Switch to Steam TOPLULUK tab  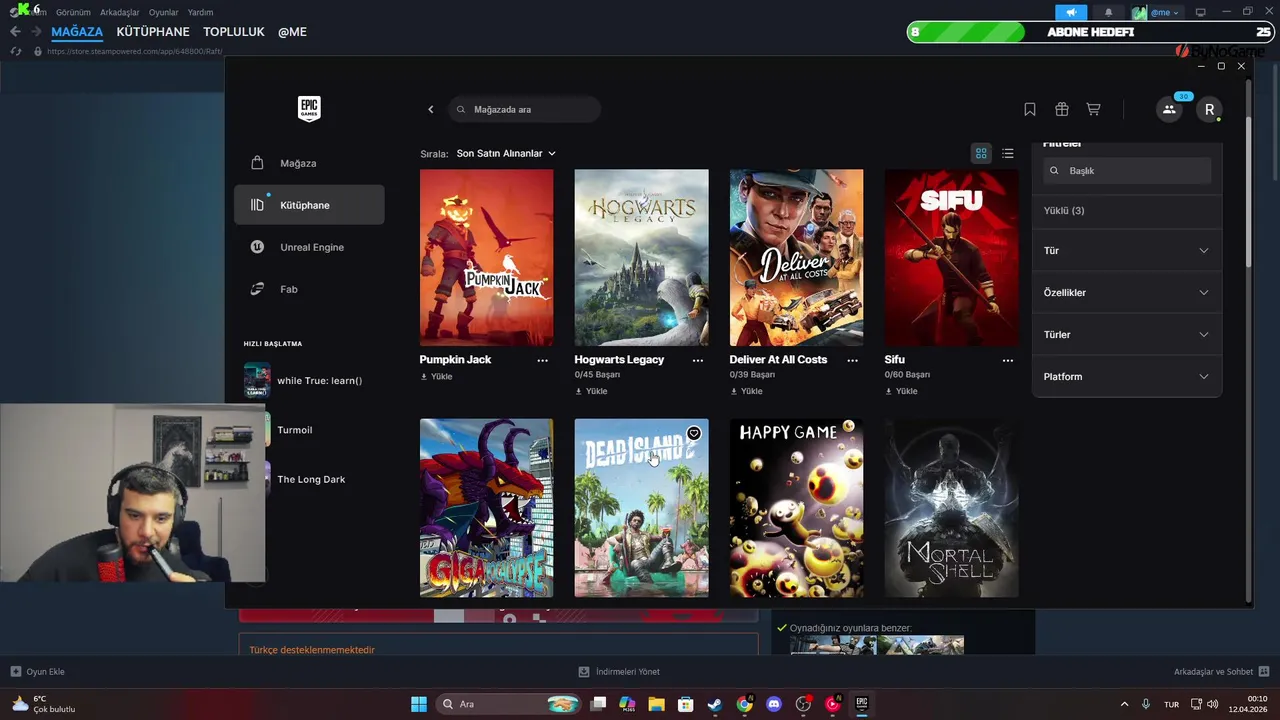234,32
